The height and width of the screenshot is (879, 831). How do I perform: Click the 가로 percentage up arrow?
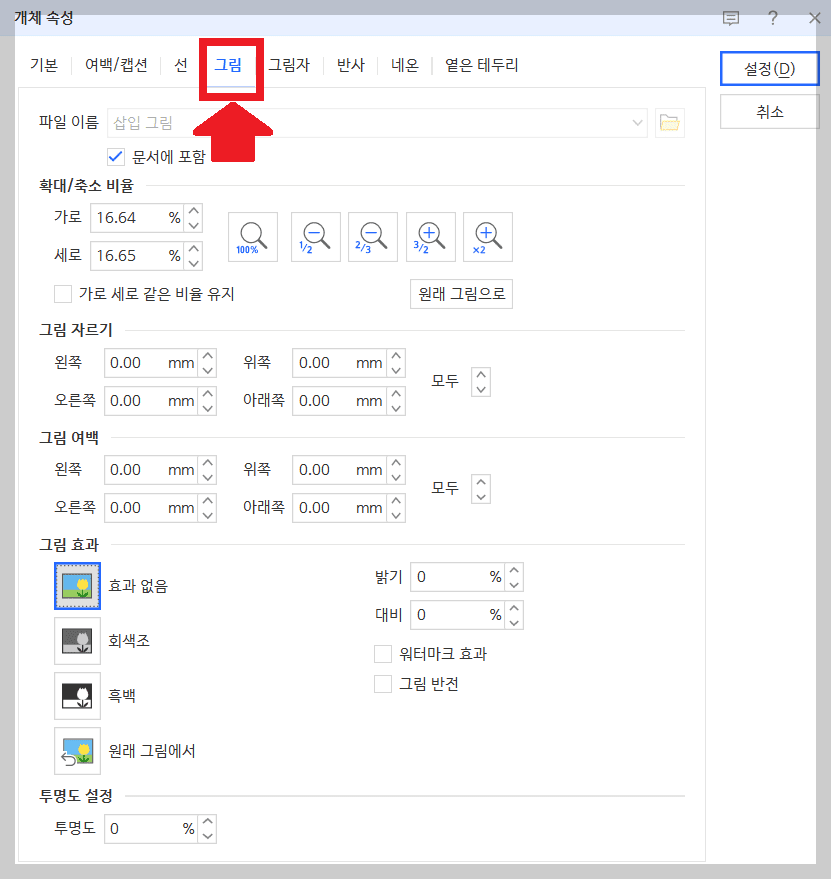[193, 211]
